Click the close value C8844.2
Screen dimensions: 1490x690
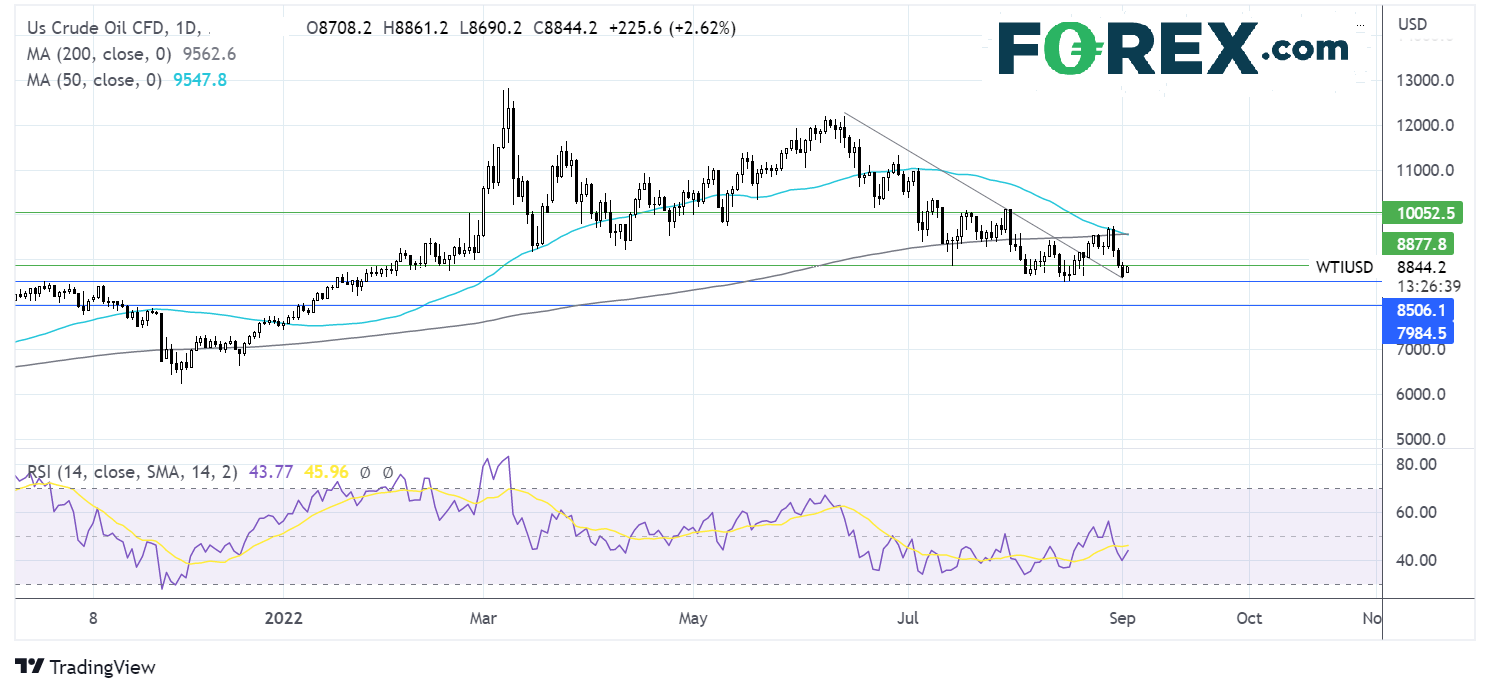tap(563, 29)
